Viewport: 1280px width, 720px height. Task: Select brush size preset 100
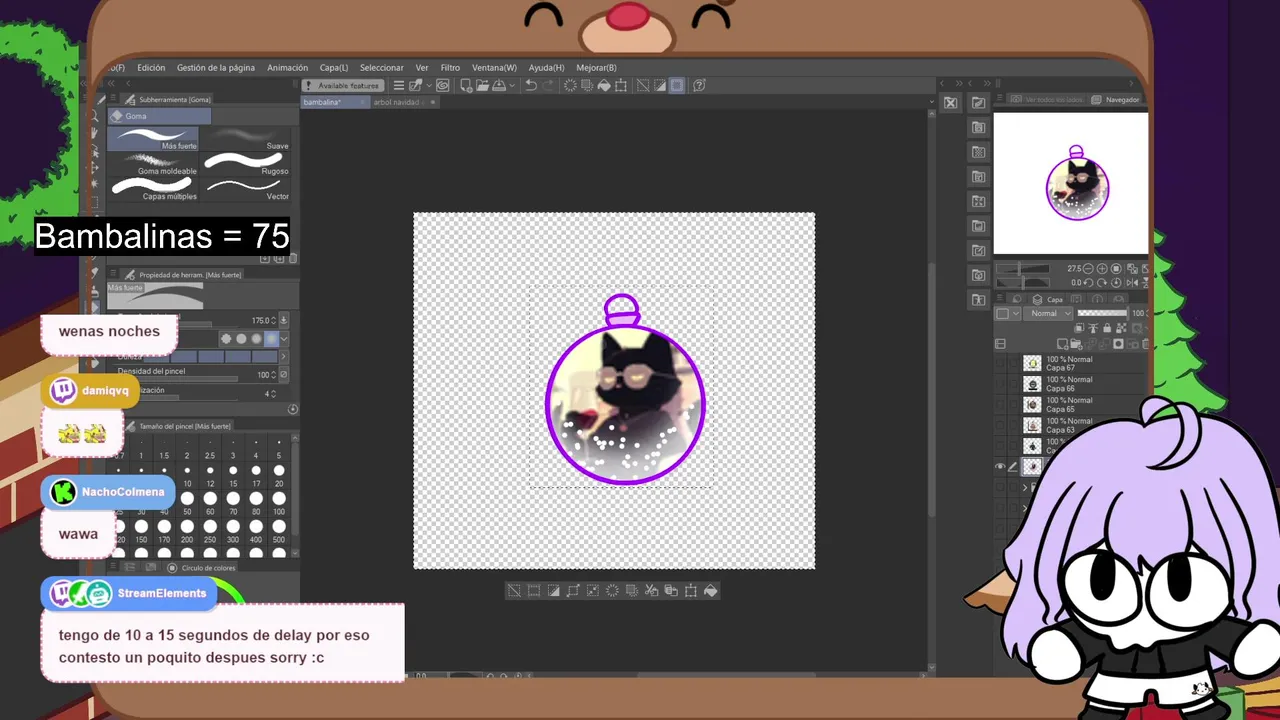coord(279,505)
